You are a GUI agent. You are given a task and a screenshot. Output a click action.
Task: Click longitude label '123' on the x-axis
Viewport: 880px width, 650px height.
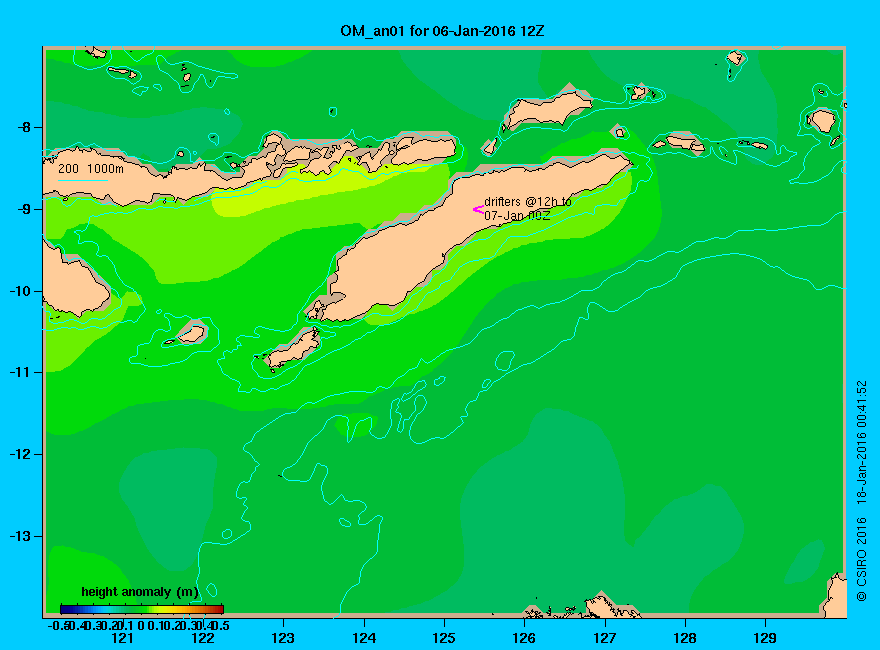point(283,638)
